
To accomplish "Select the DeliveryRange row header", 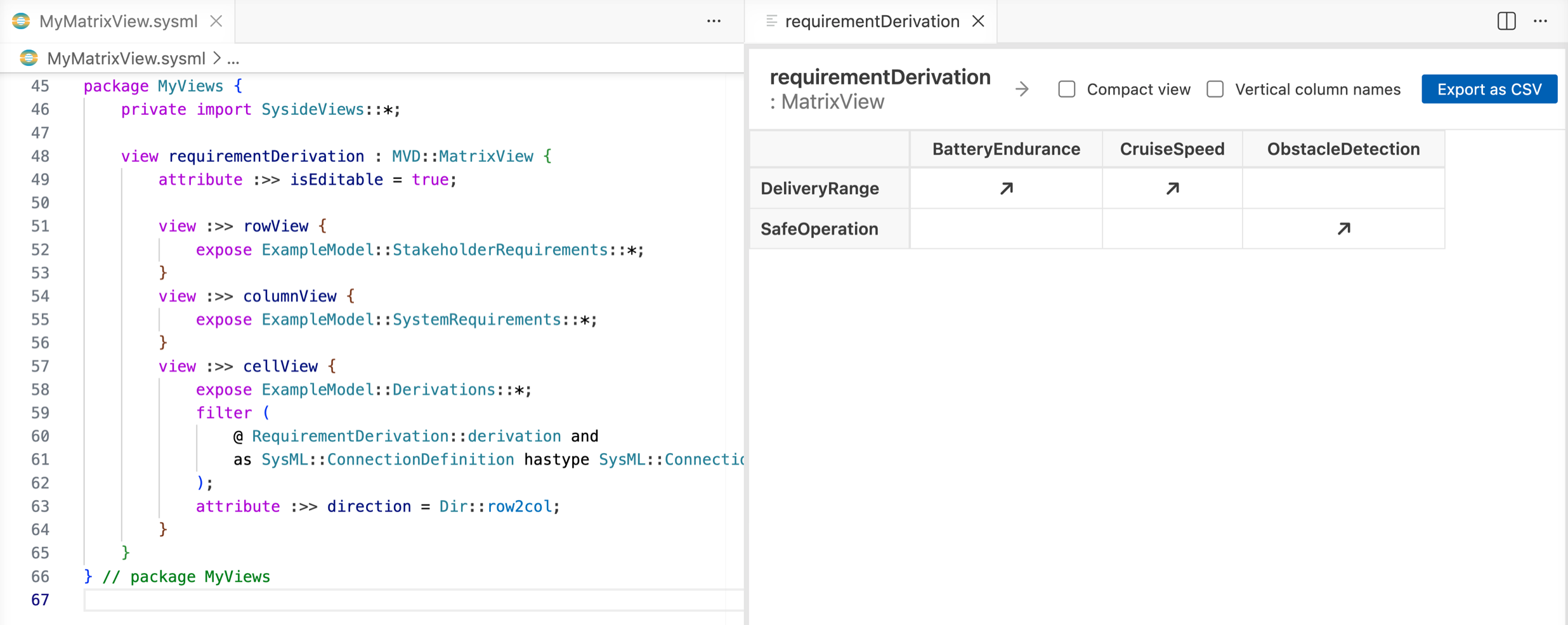I will click(x=830, y=188).
